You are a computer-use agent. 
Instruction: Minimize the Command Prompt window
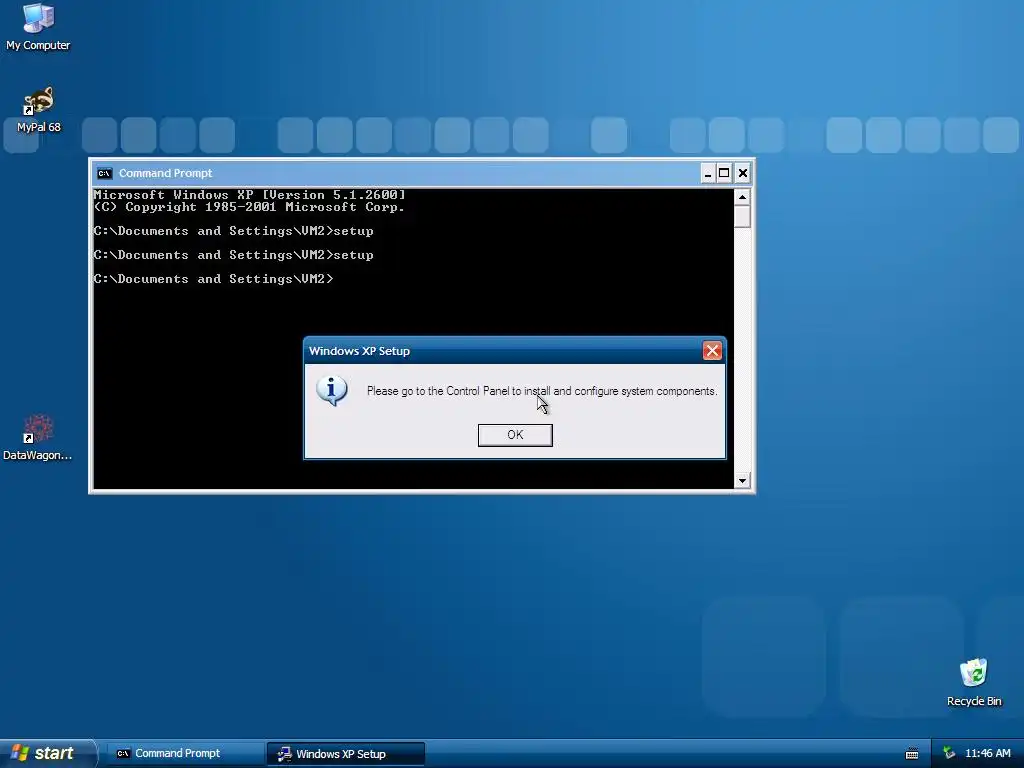(x=707, y=173)
